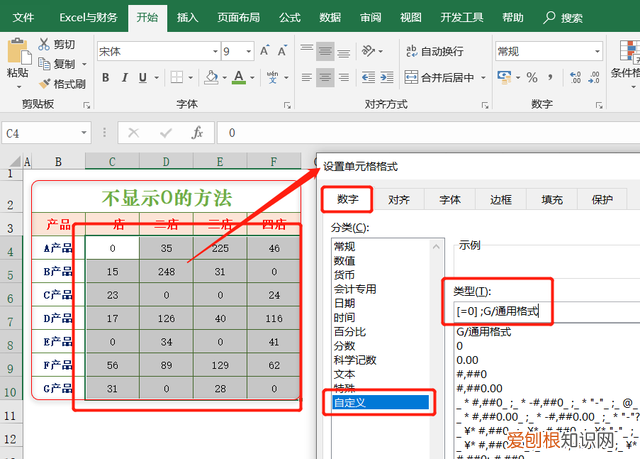Screen dimensions: 640x459
Task: Switch to the 字体 tab in dialog
Action: tap(450, 200)
